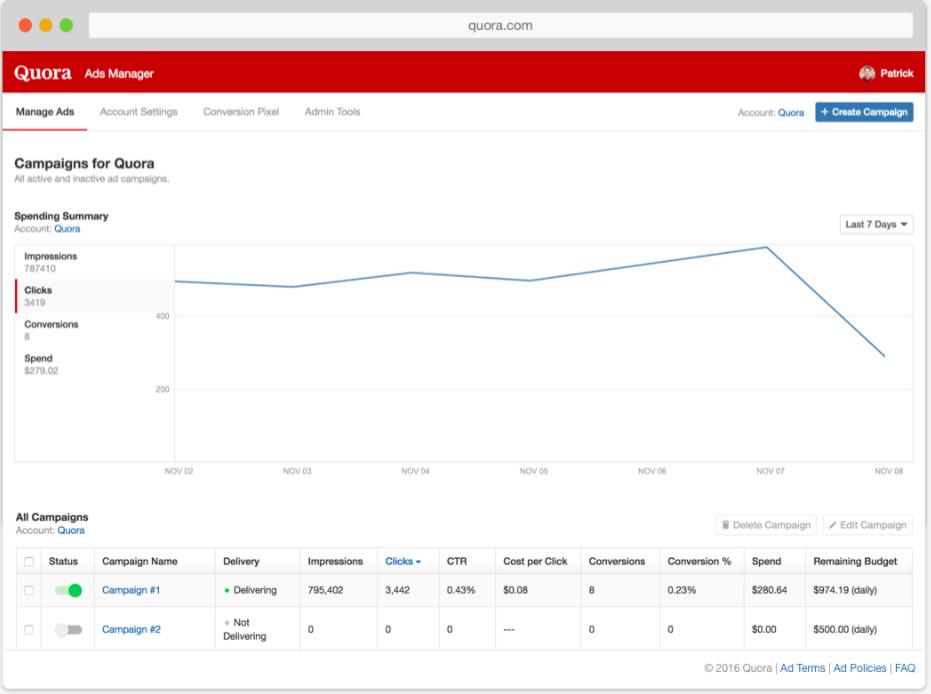The image size is (931, 694).
Task: Open Patrick's profile avatar
Action: pyautogui.click(x=867, y=73)
